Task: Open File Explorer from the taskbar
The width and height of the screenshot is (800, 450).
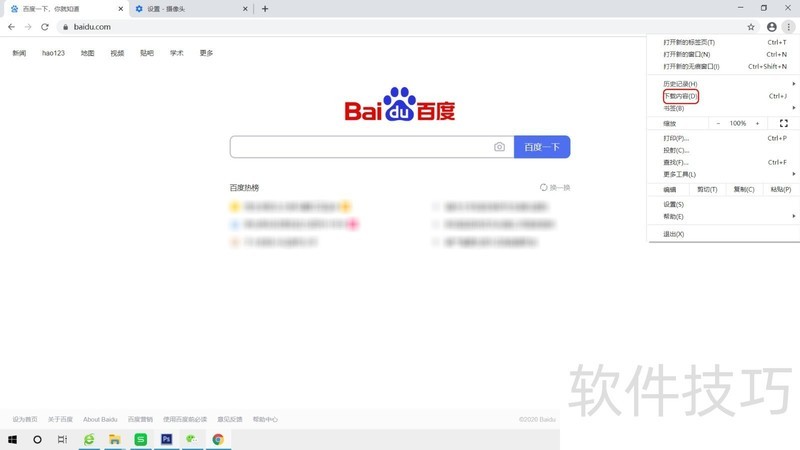Action: [115, 439]
